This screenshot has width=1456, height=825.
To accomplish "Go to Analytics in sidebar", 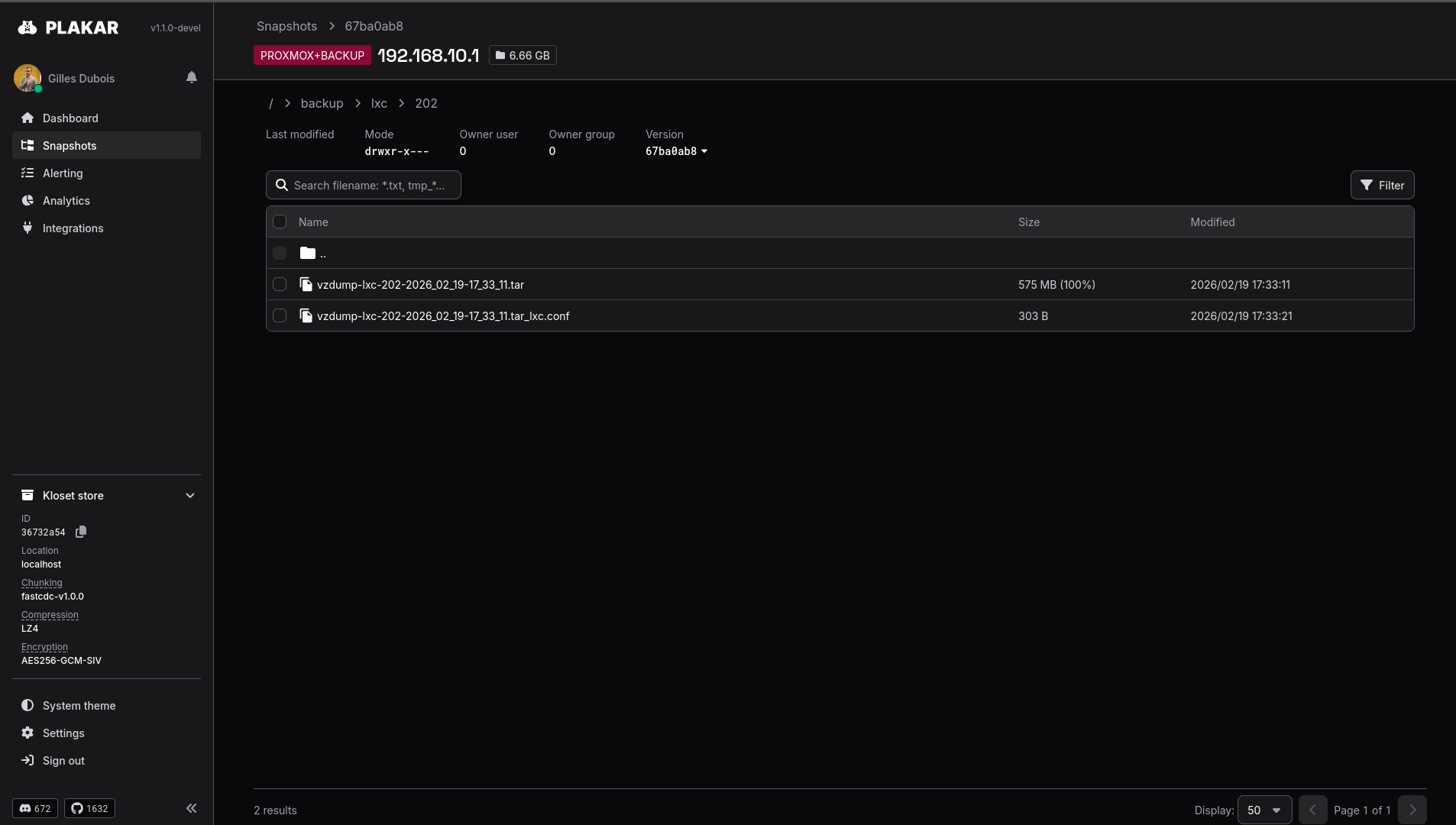I will 66,201.
